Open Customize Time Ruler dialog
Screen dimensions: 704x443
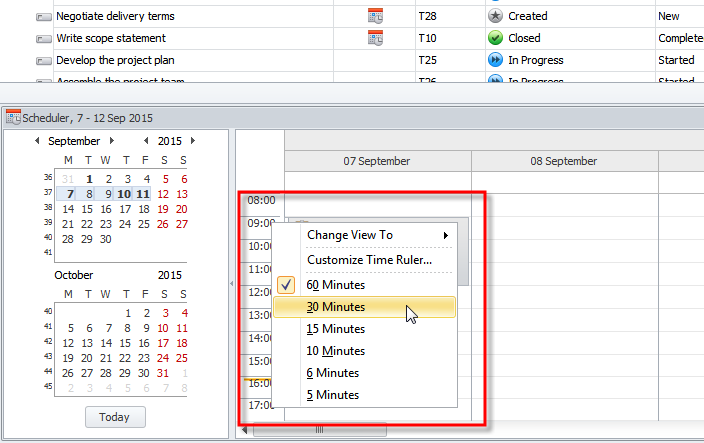tap(369, 260)
